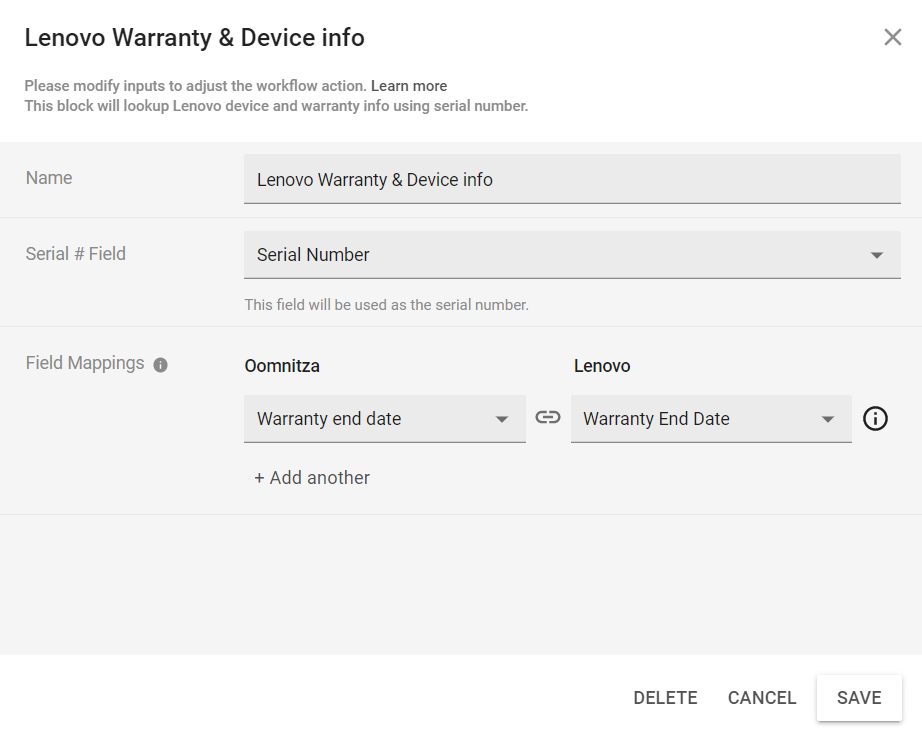Screen dimensions: 922x730
Task: Add another field mapping
Action: point(312,478)
